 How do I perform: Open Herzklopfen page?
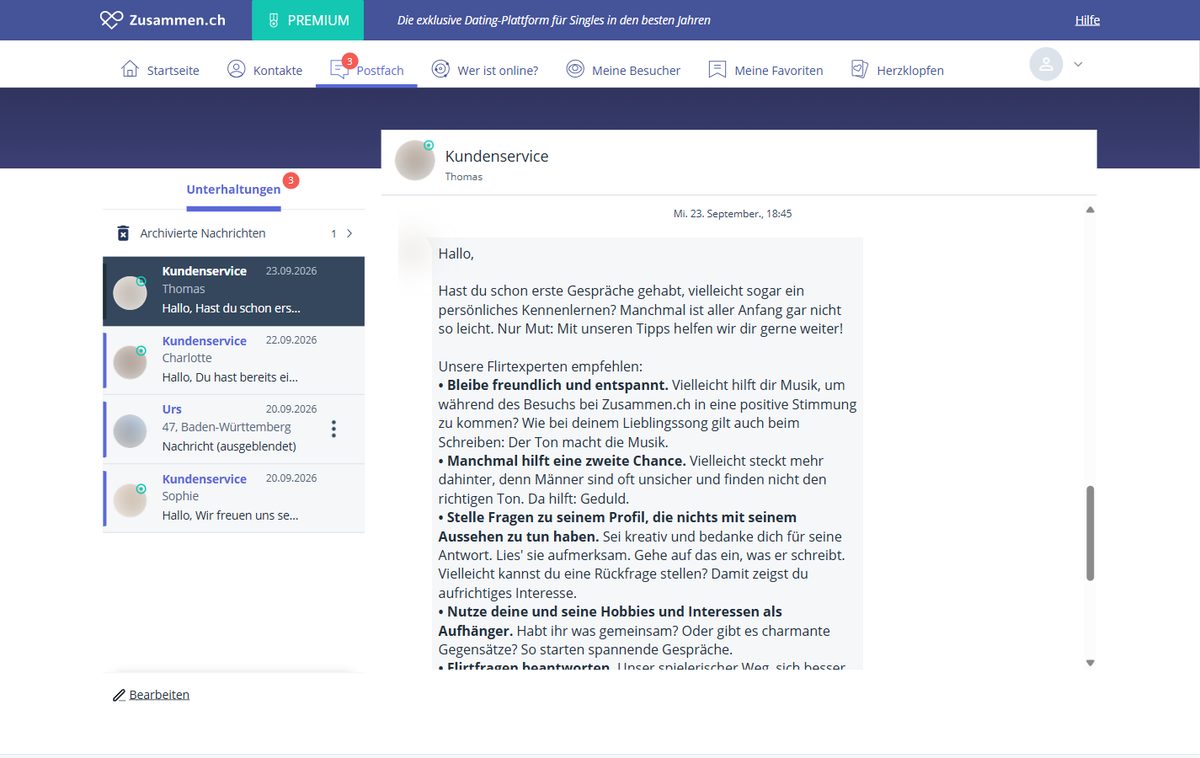(x=897, y=70)
